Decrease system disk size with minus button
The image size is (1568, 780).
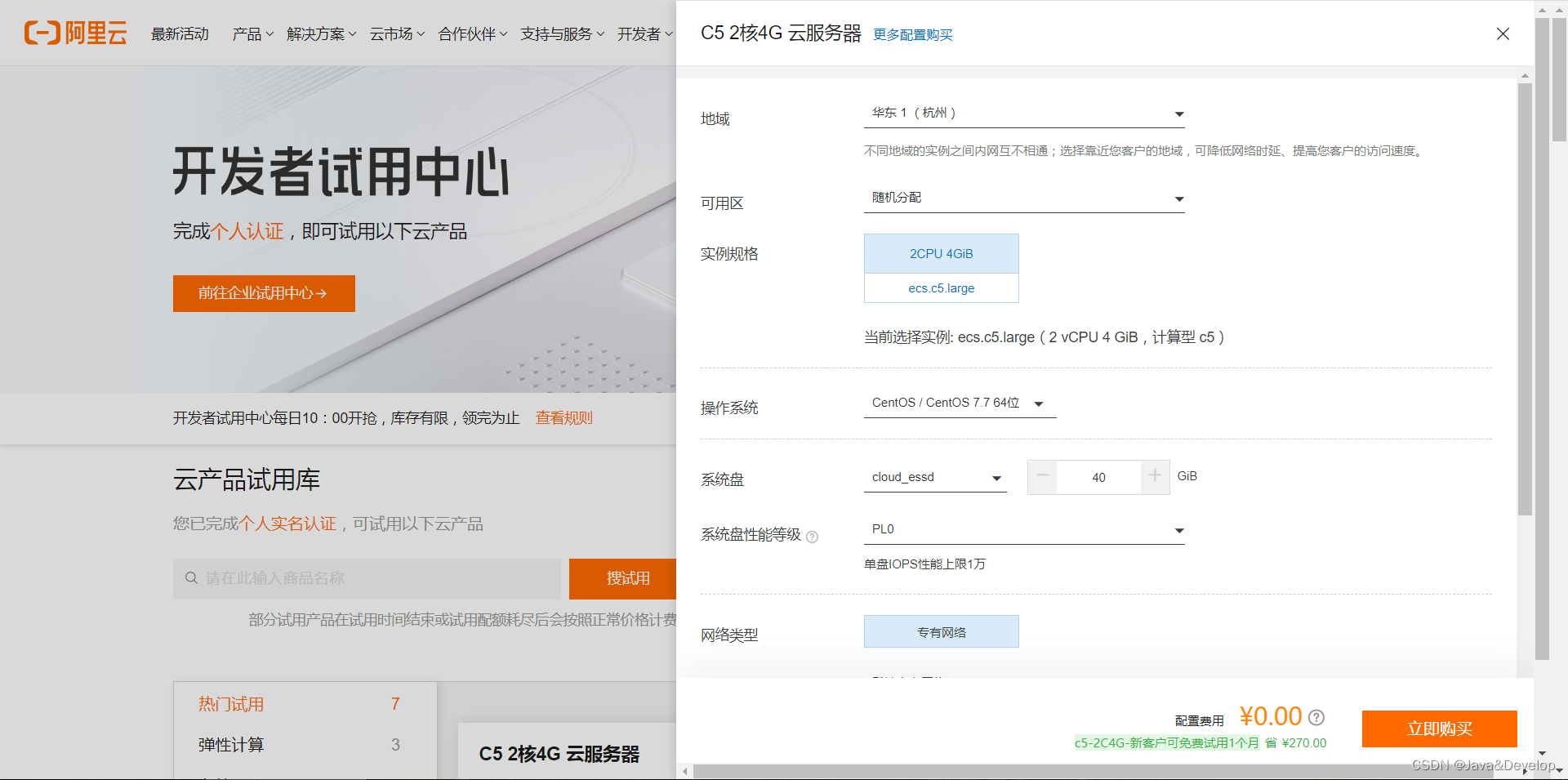1042,477
